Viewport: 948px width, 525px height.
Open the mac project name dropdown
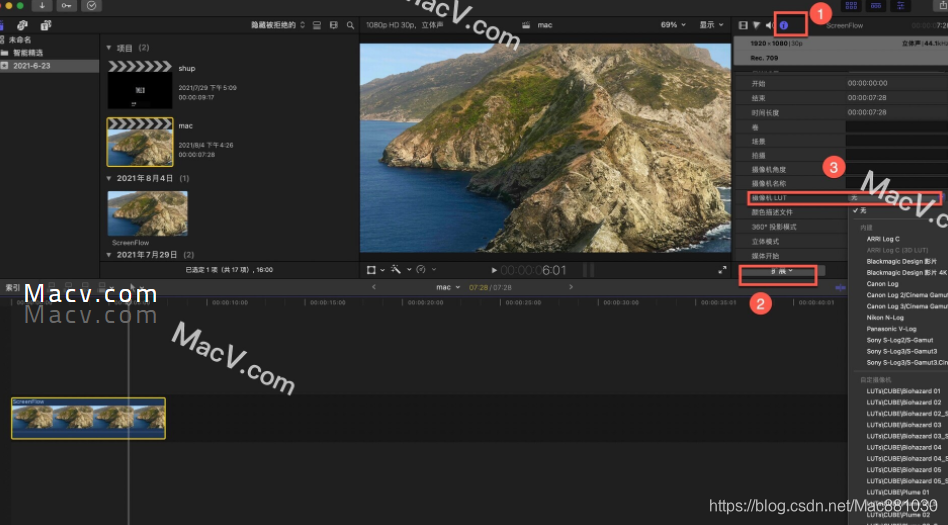pyautogui.click(x=448, y=287)
